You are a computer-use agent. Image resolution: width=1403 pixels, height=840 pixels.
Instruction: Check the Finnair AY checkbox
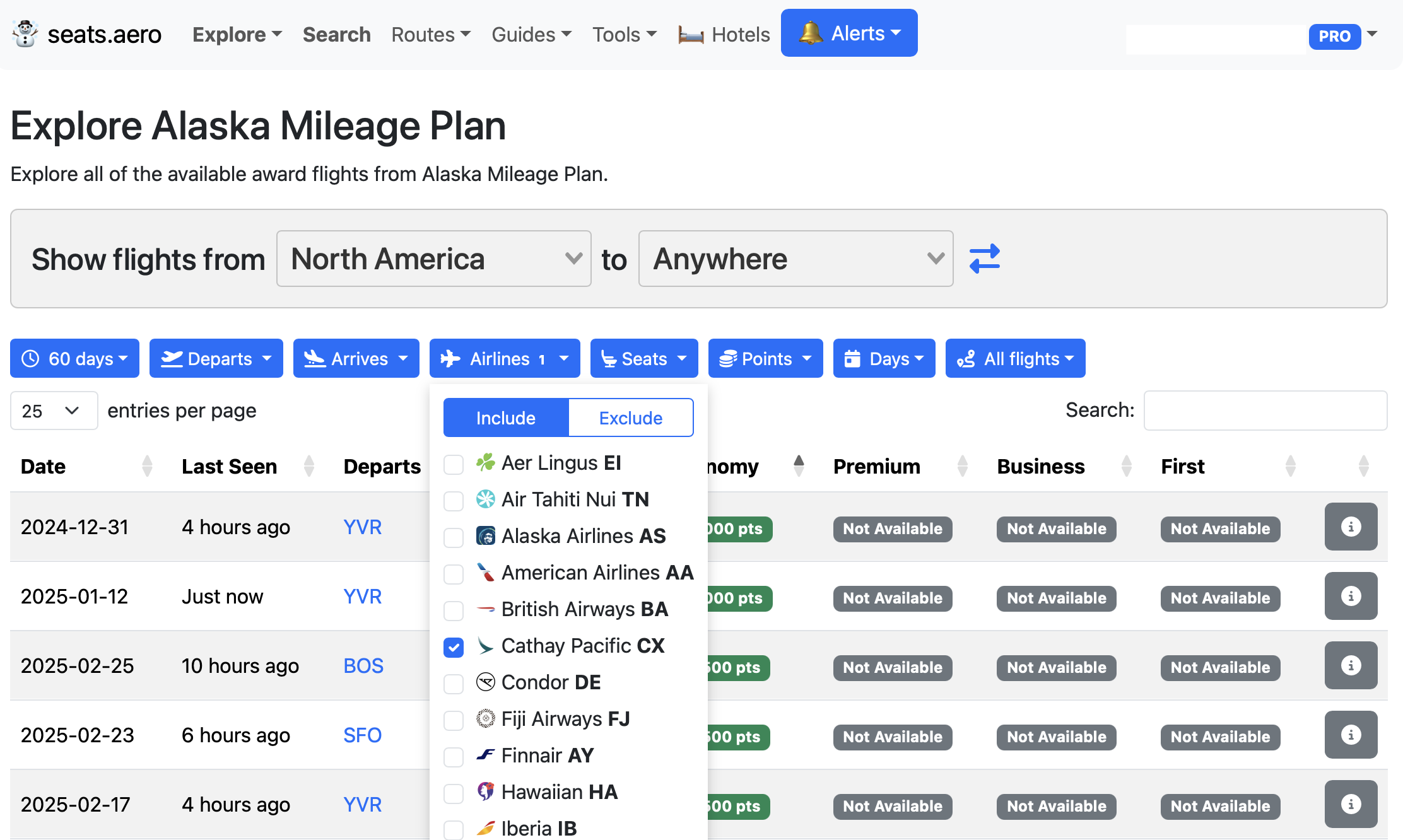tap(454, 757)
